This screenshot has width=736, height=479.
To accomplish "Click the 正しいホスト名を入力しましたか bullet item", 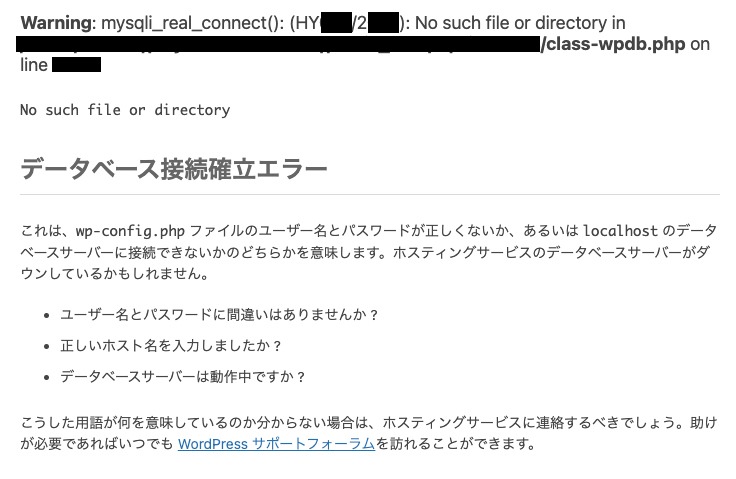I will click(x=172, y=345).
